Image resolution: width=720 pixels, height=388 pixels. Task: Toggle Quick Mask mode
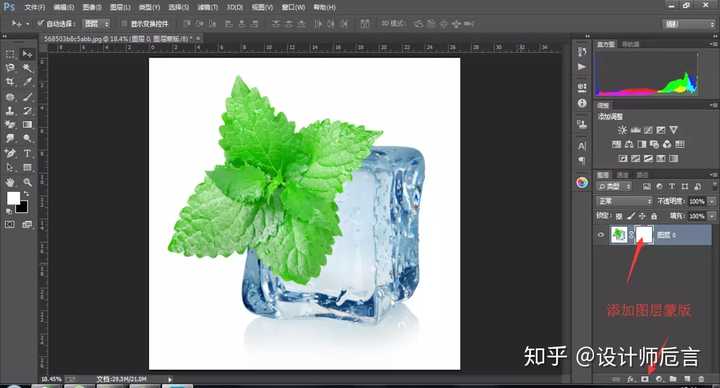click(10, 224)
